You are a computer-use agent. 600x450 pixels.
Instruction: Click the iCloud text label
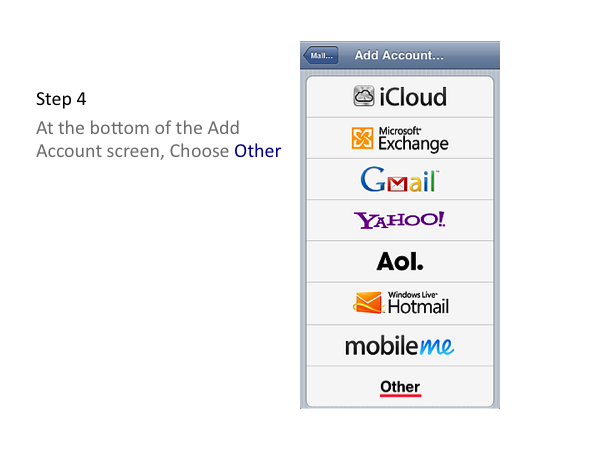coord(413,97)
